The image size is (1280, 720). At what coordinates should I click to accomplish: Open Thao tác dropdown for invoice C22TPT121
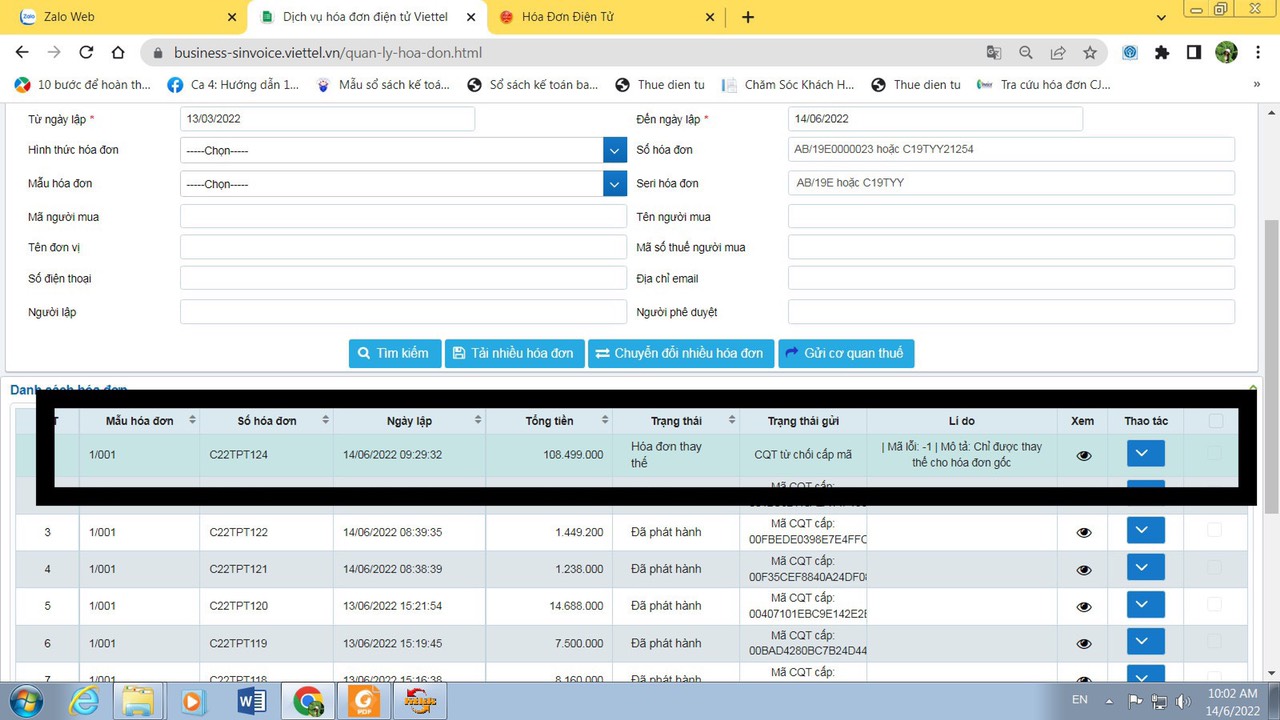coord(1145,568)
